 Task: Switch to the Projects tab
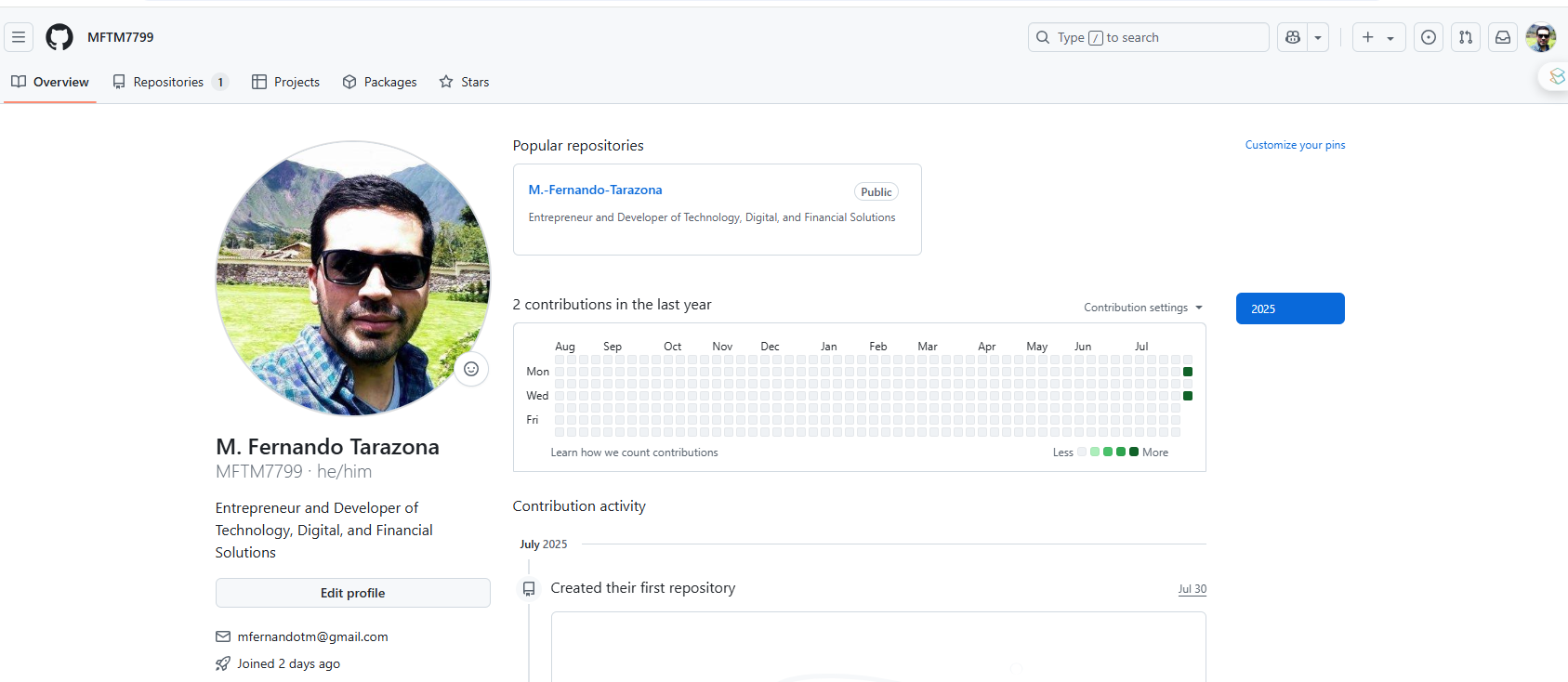coord(285,82)
